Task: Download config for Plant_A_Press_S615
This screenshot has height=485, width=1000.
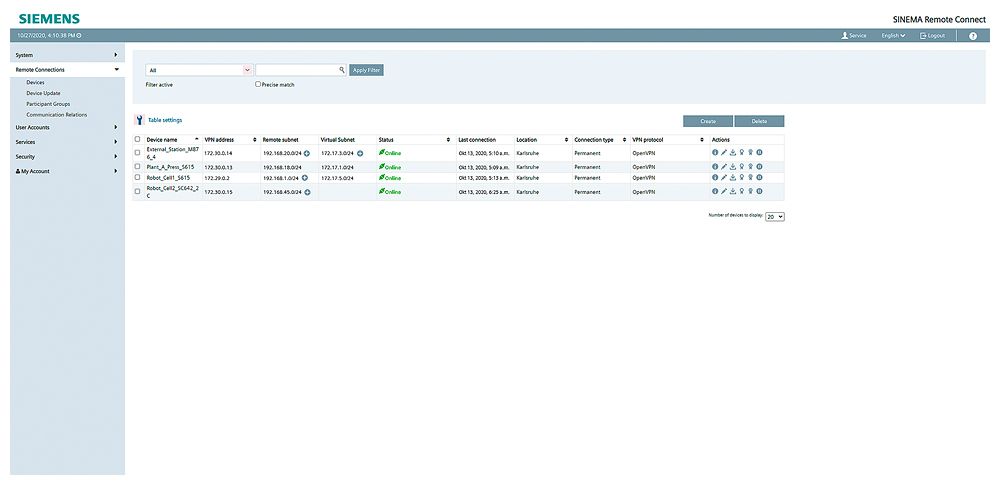Action: tap(733, 167)
